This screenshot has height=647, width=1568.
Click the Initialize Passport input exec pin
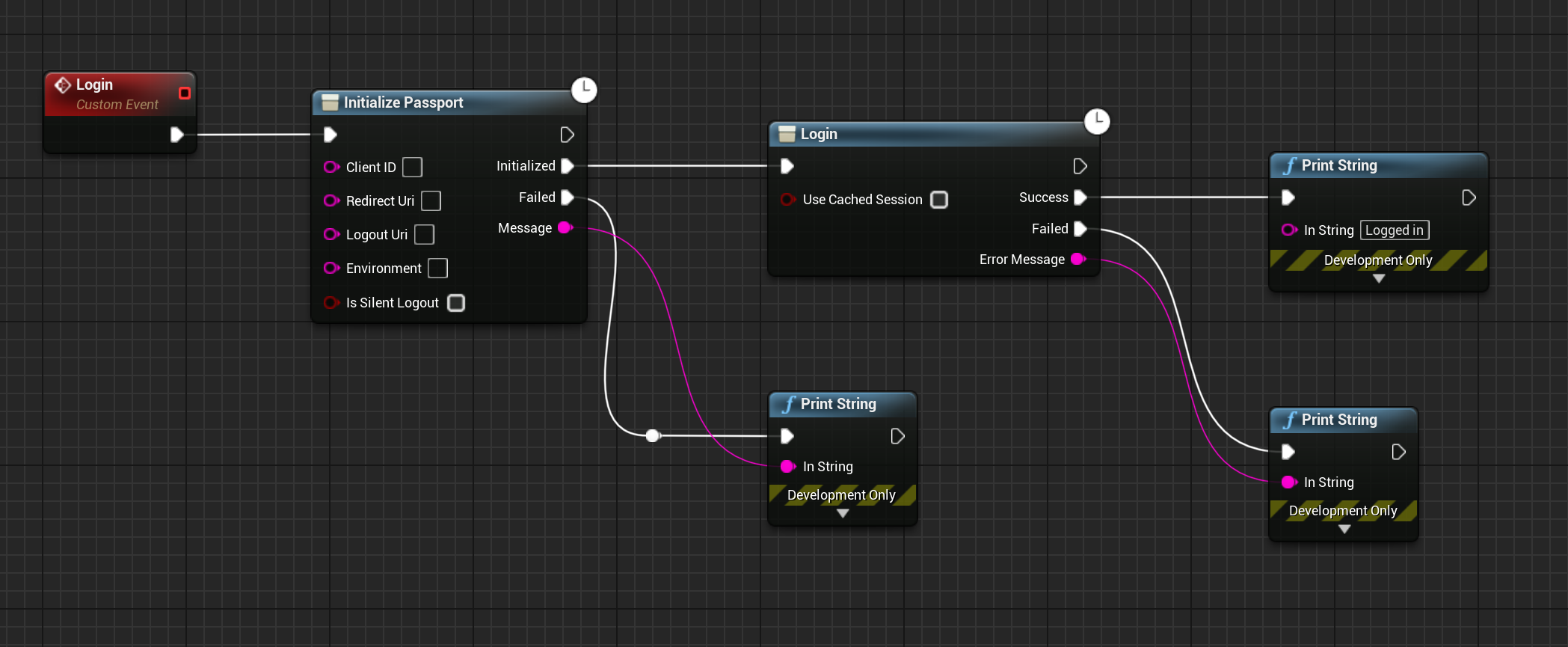330,135
